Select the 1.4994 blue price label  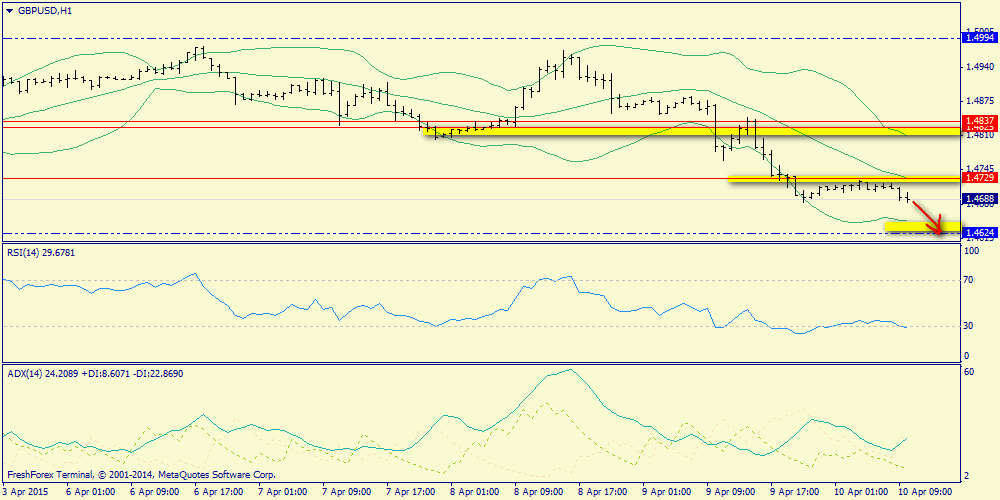[x=980, y=38]
